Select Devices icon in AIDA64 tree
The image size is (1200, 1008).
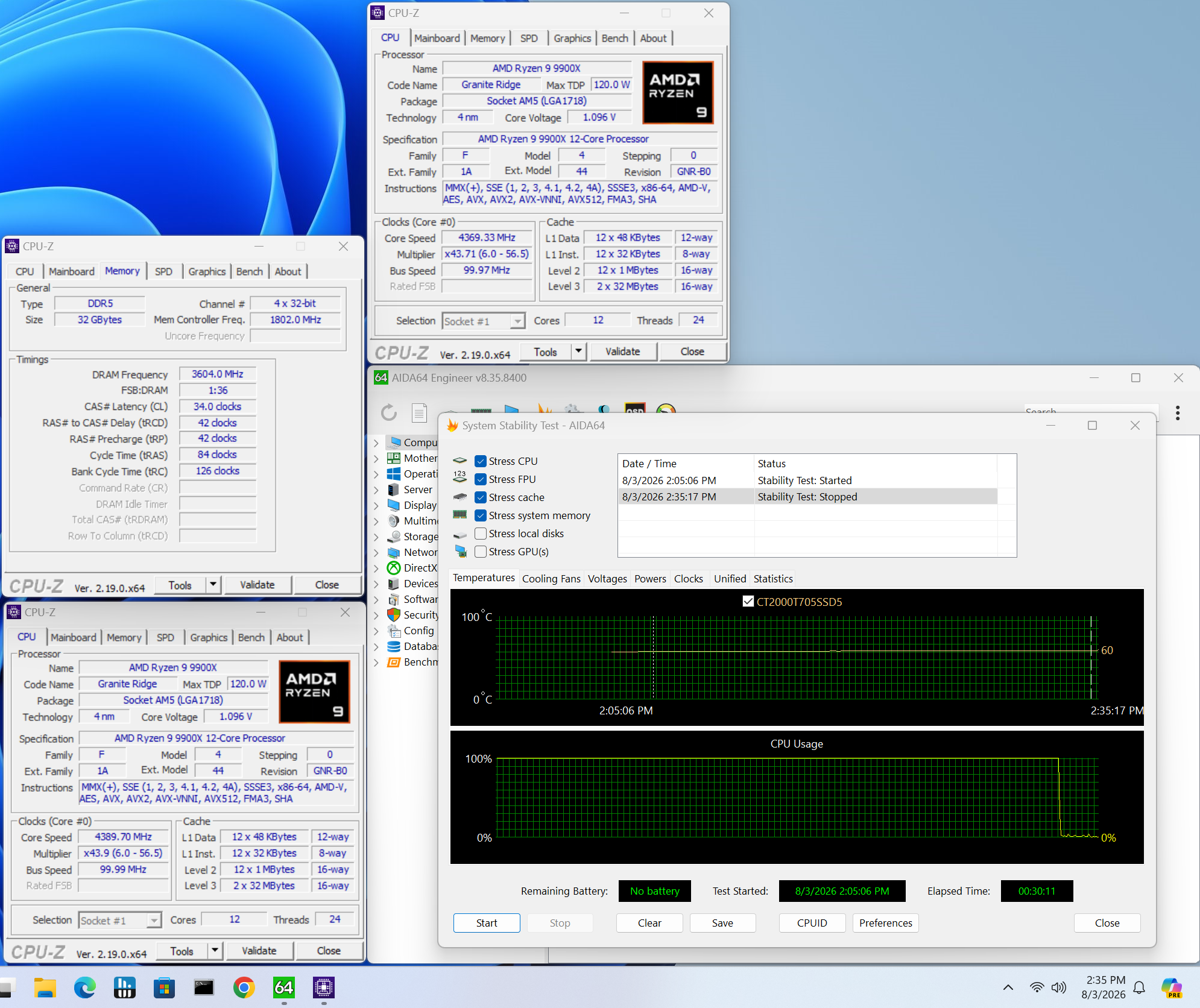pyautogui.click(x=394, y=583)
